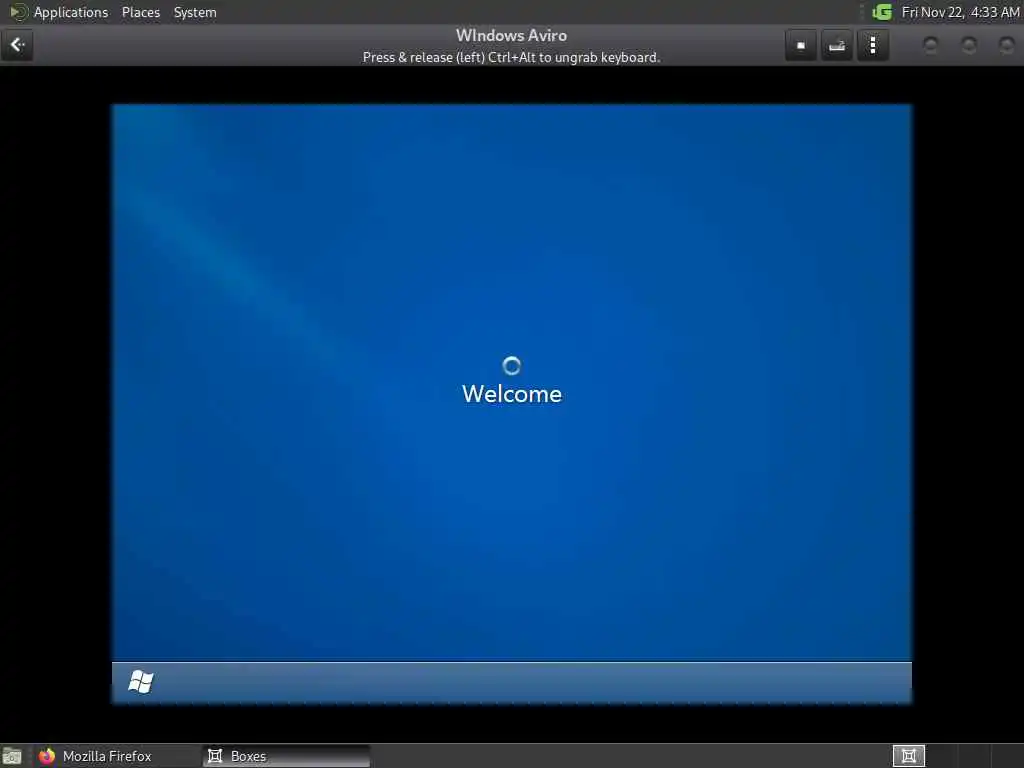The image size is (1024, 768).
Task: Click the Welcome text in the VM display
Action: 512,394
